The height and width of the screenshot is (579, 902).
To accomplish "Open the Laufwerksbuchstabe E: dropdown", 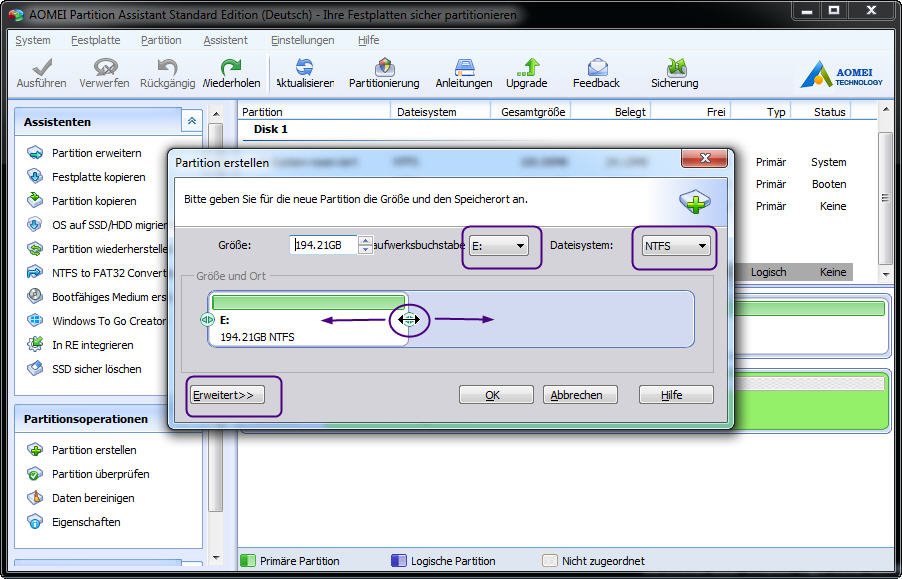I will pos(499,246).
